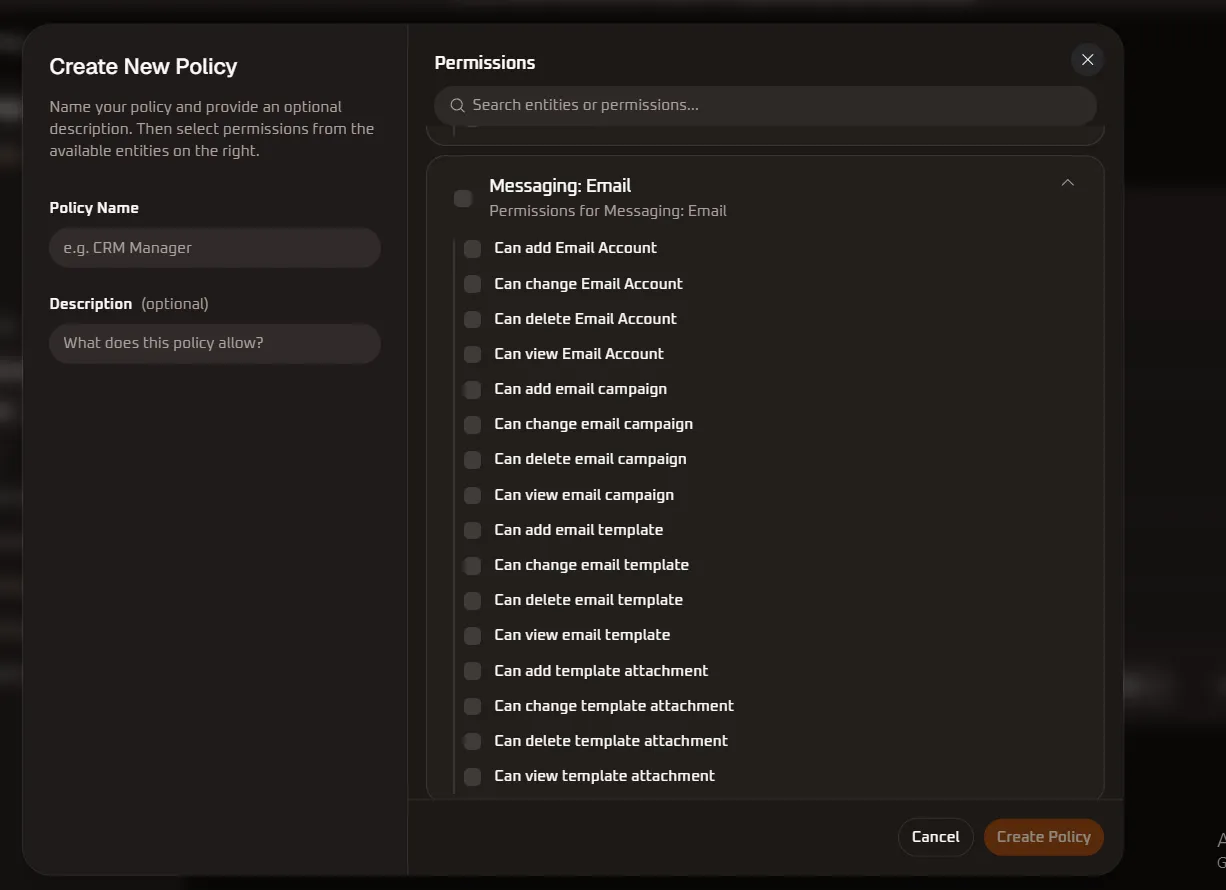Enable Can view email campaign

(x=473, y=495)
